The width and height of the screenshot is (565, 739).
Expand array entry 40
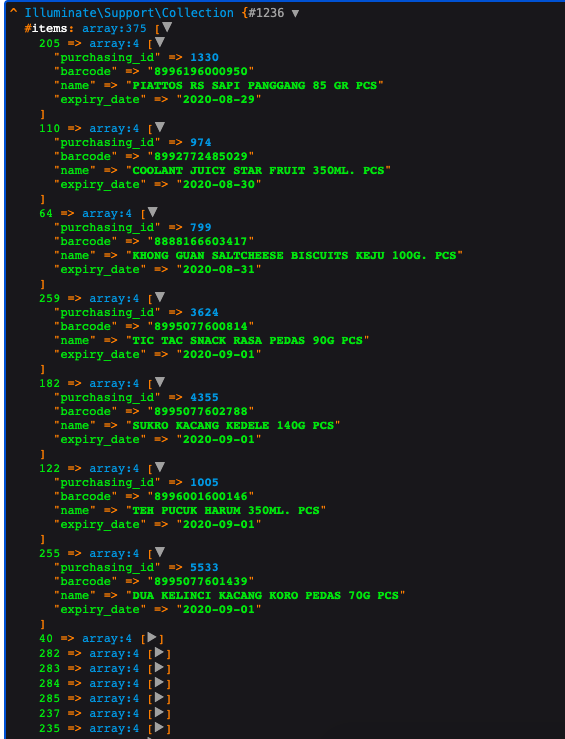coord(152,637)
